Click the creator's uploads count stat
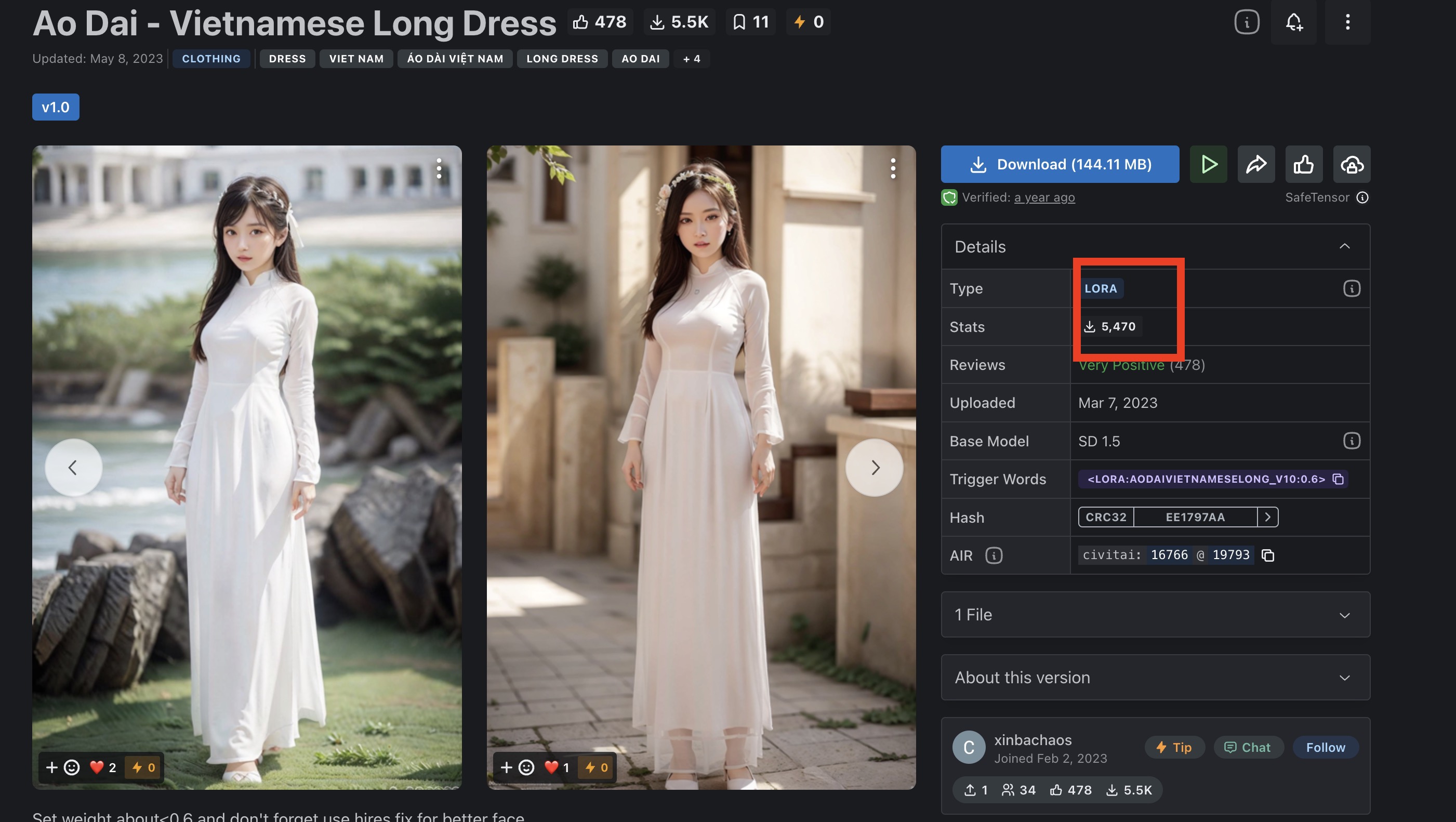 click(975, 790)
